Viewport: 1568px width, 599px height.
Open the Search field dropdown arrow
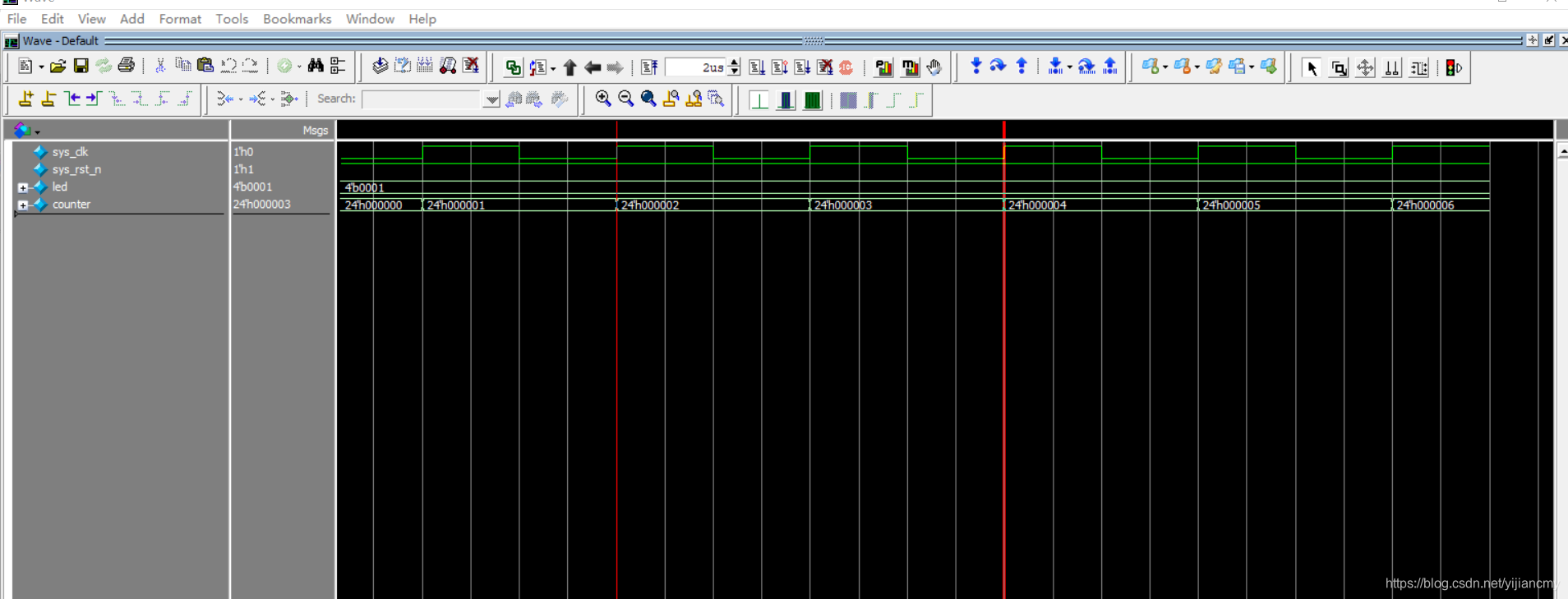(491, 99)
